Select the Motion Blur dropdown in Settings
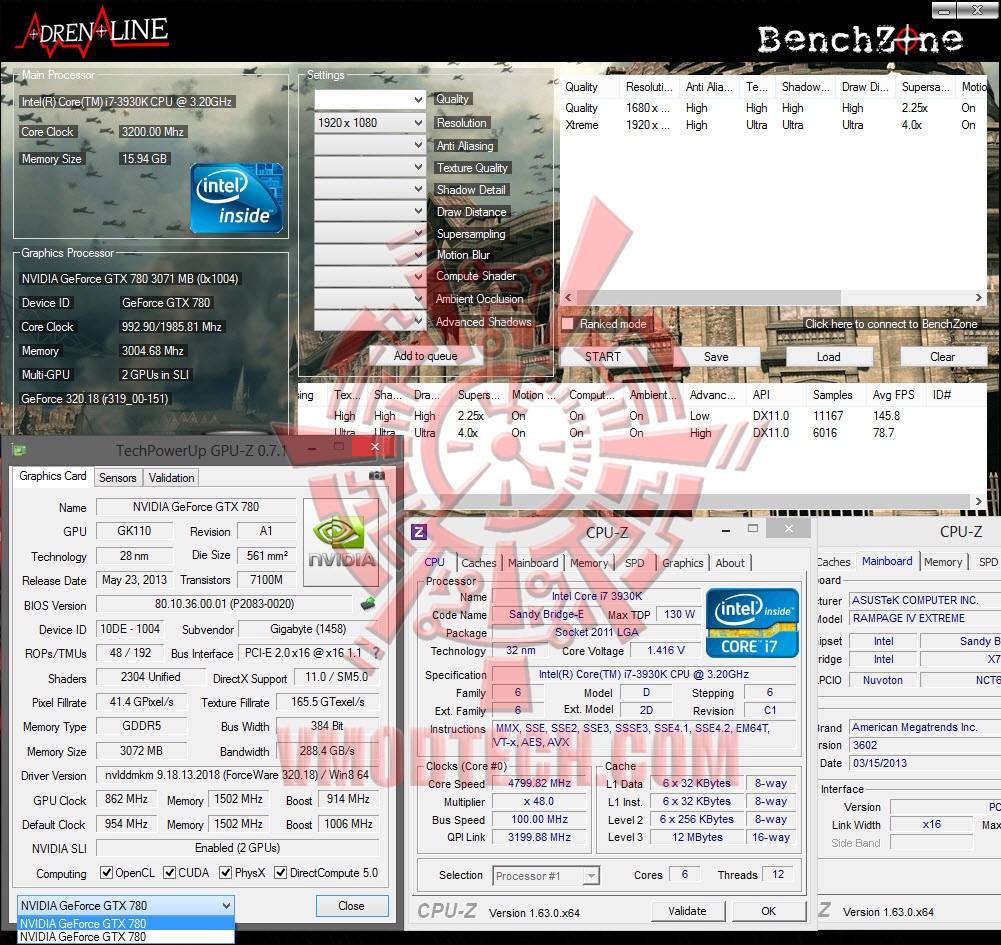 pos(370,255)
